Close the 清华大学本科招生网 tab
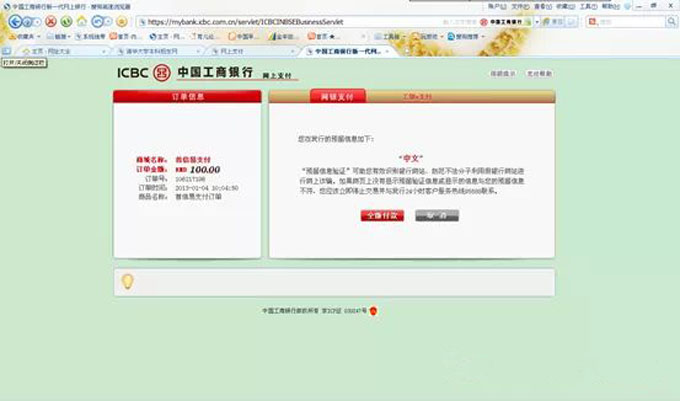 click(198, 51)
